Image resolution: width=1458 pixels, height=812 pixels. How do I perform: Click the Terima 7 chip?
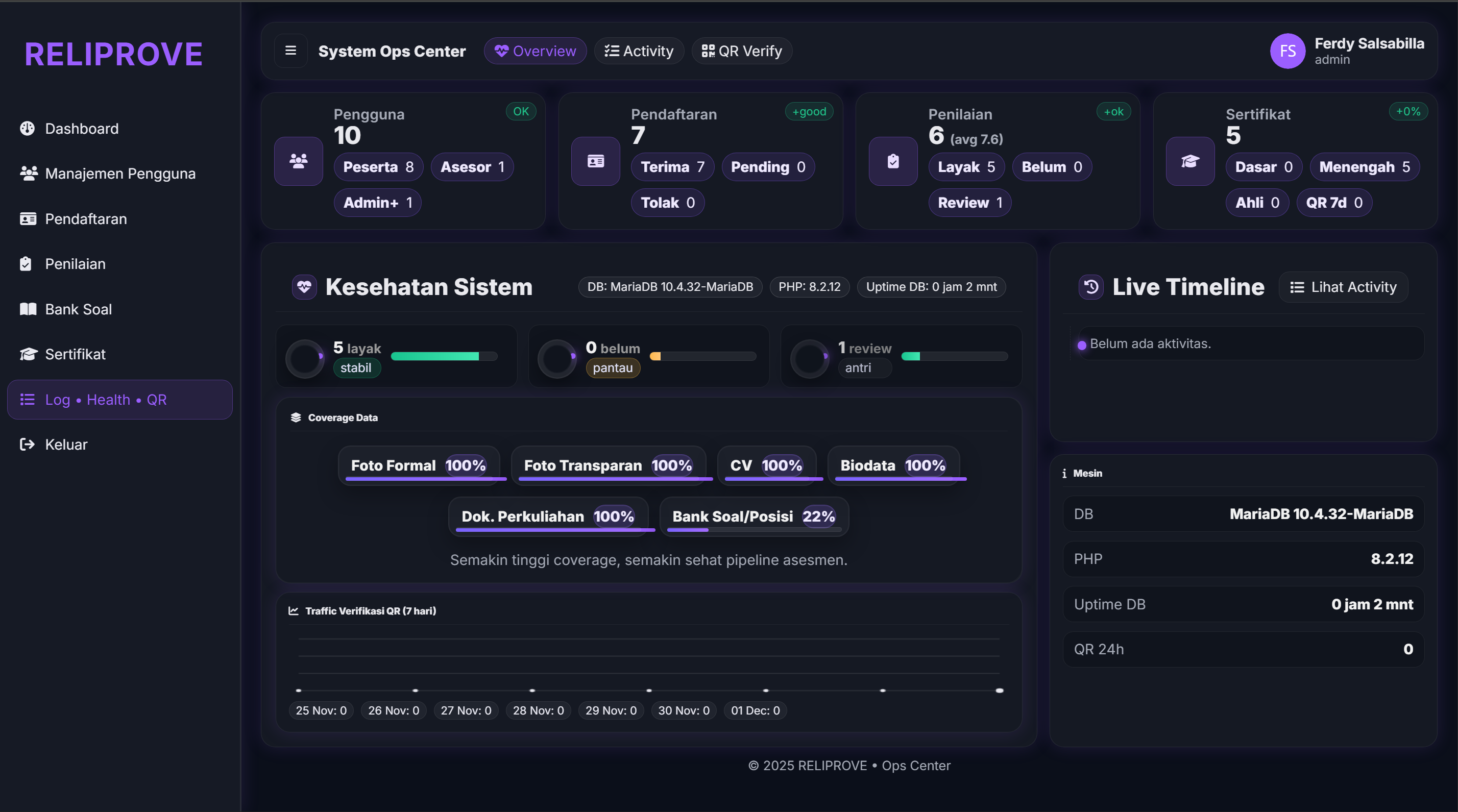tap(672, 167)
